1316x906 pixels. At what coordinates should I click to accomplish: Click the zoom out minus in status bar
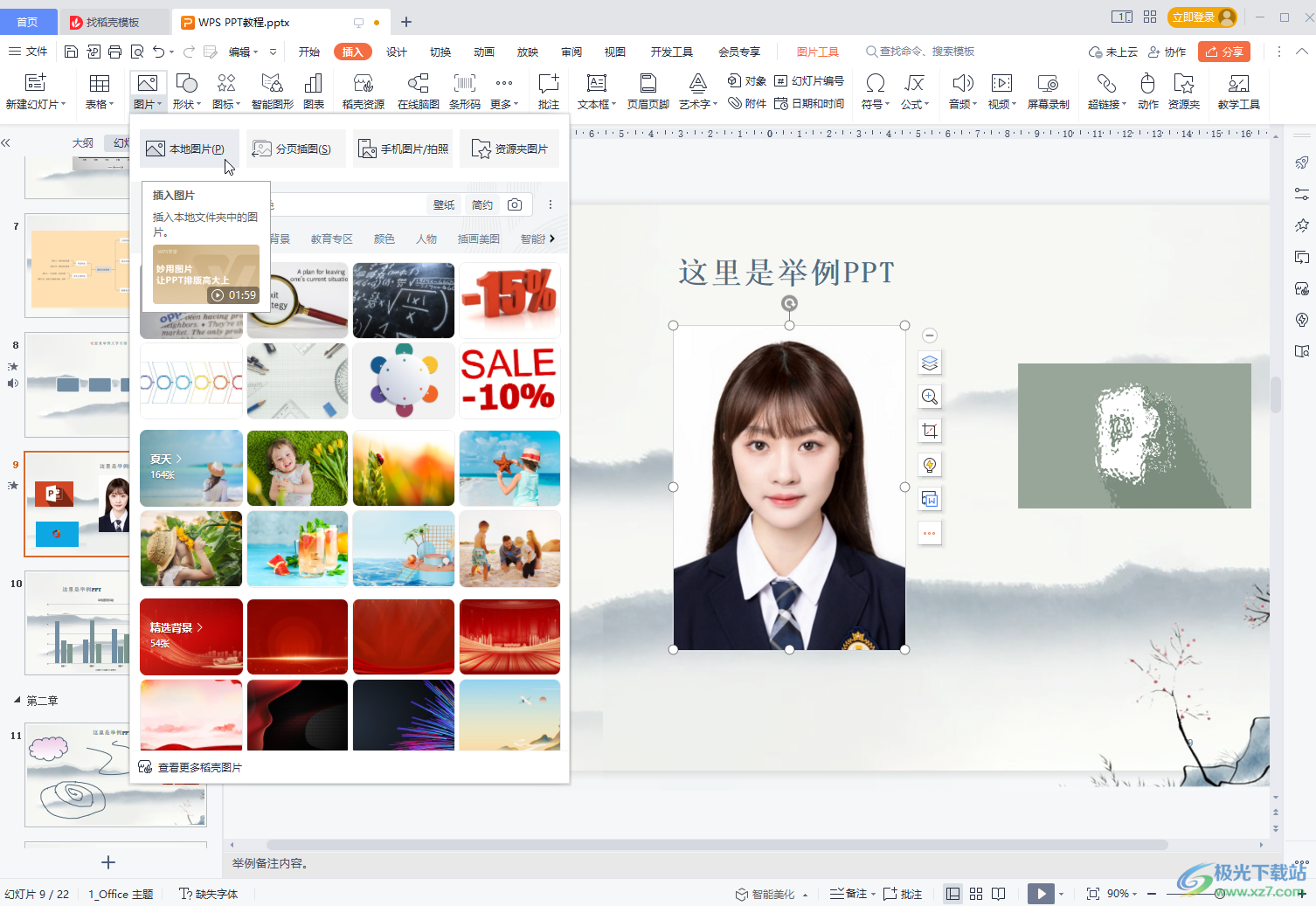pyautogui.click(x=1152, y=894)
